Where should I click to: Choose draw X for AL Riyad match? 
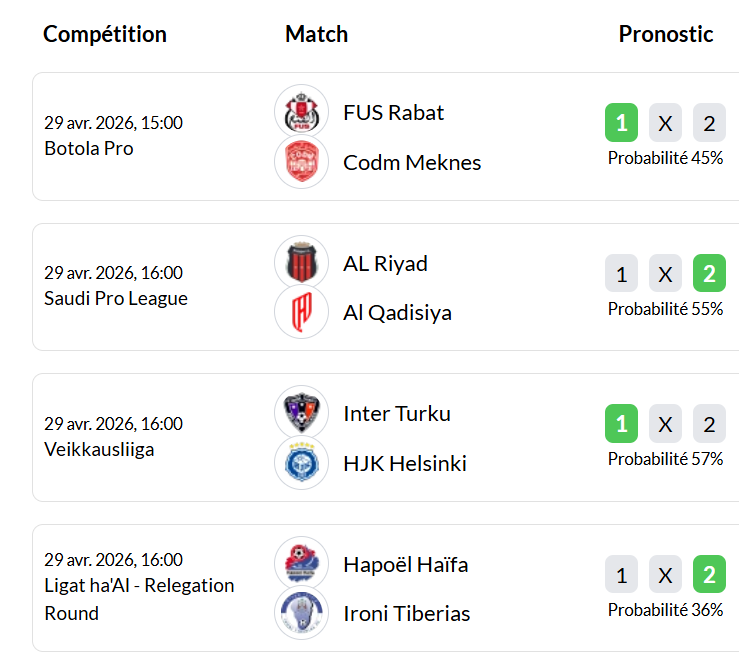click(x=665, y=274)
